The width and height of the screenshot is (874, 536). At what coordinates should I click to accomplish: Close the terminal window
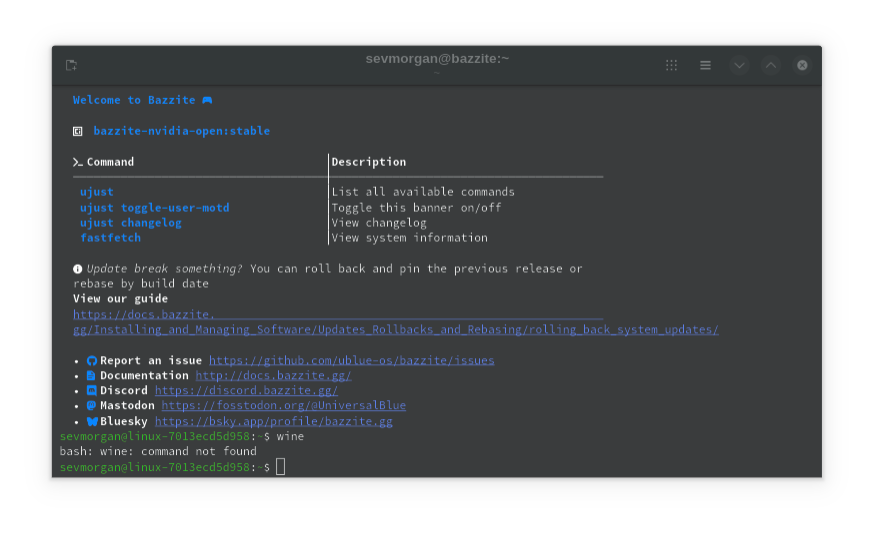pyautogui.click(x=802, y=65)
